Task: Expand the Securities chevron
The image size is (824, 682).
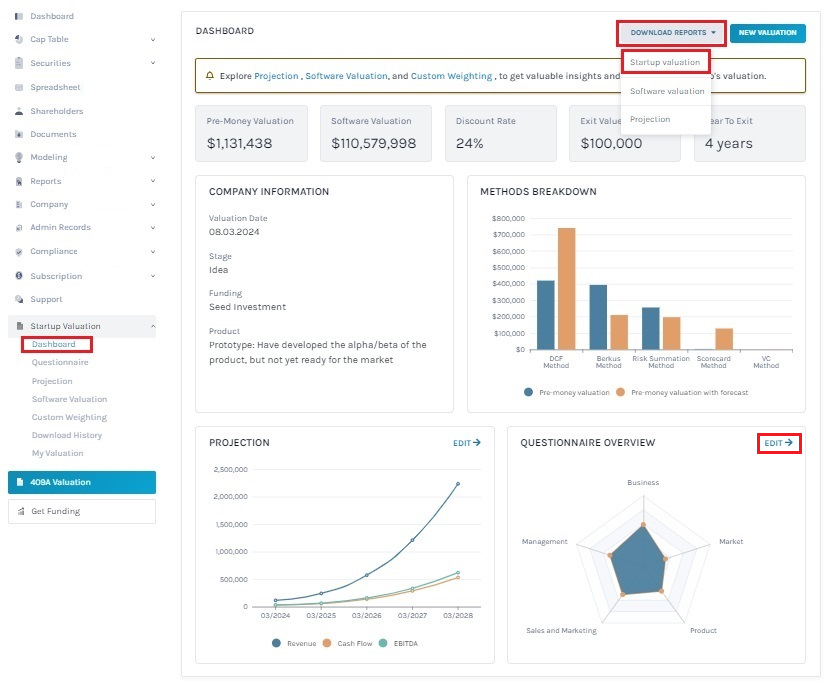Action: (153, 63)
